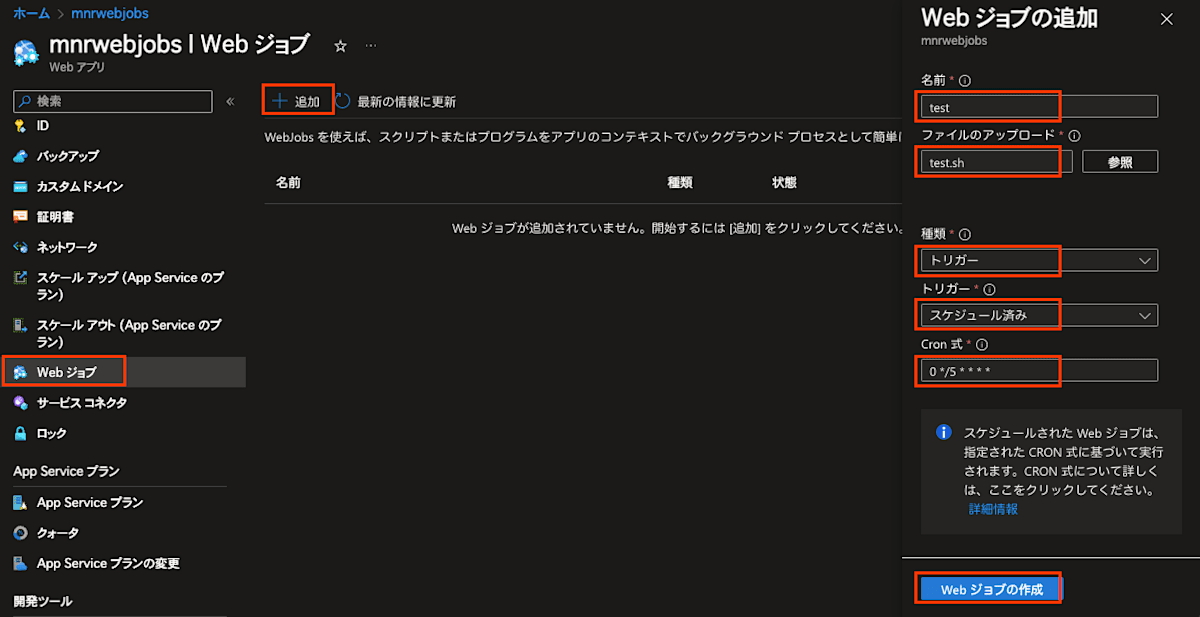Click the ID sidebar key icon
The width and height of the screenshot is (1200, 617).
click(x=19, y=126)
